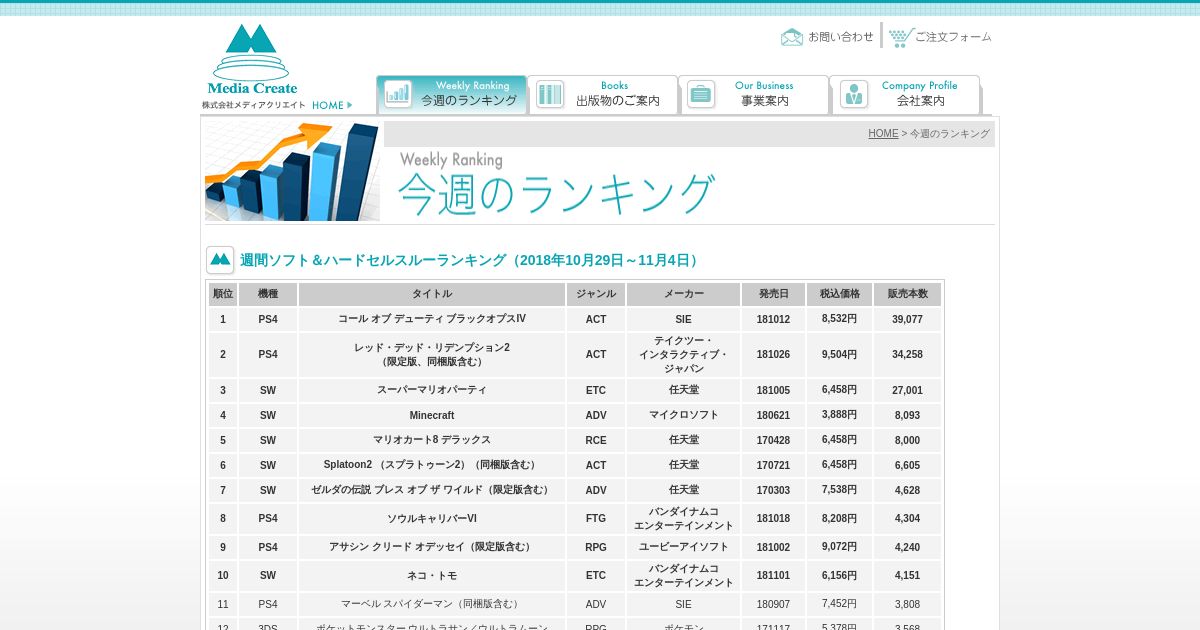Click the Books tab icon
Viewport: 1200px width, 630px height.
click(550, 94)
